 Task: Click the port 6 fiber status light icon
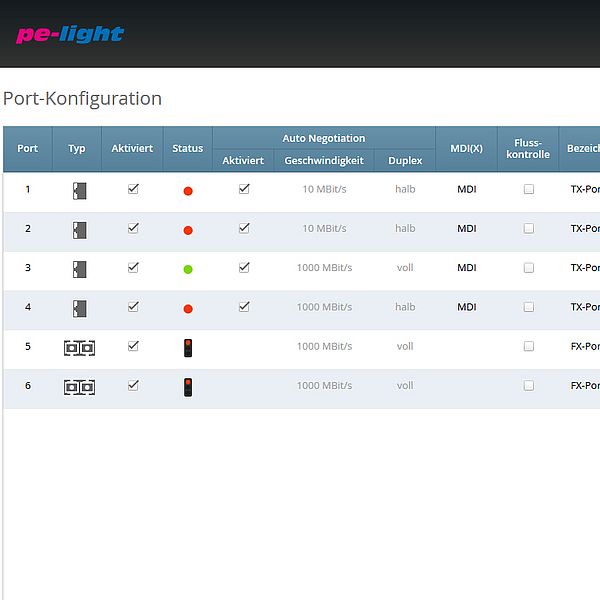(188, 386)
